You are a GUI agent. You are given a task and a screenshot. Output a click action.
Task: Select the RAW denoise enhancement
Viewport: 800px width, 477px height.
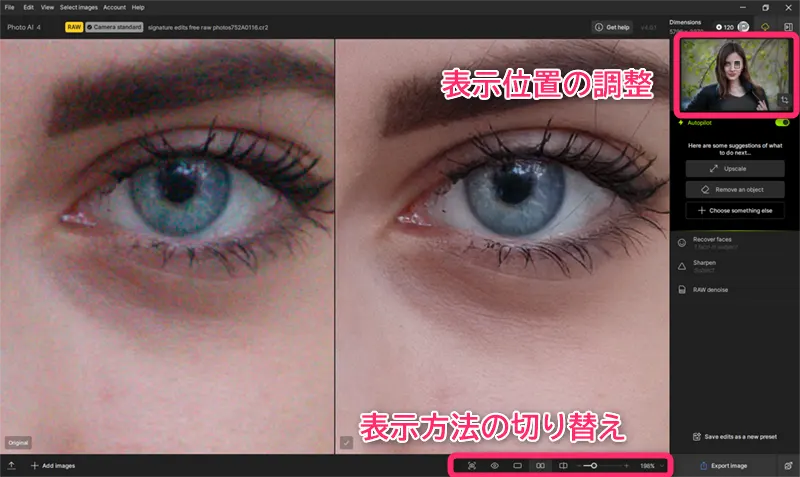coord(735,289)
